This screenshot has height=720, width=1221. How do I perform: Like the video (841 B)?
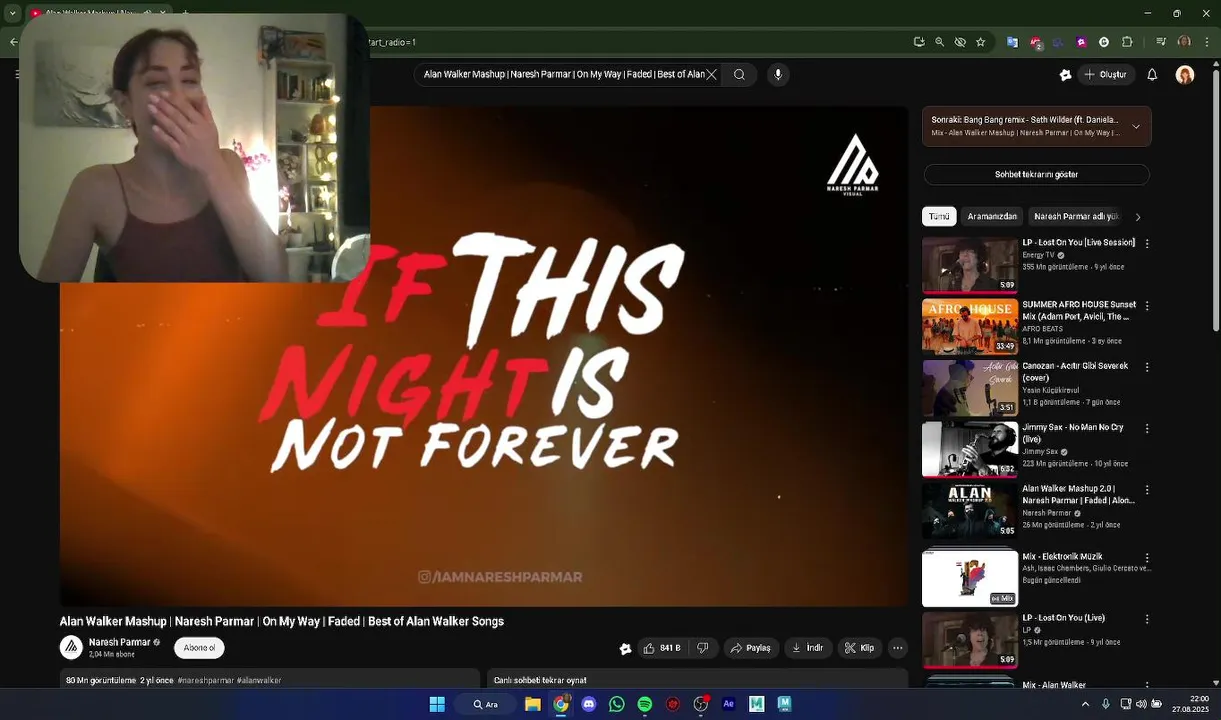point(662,648)
